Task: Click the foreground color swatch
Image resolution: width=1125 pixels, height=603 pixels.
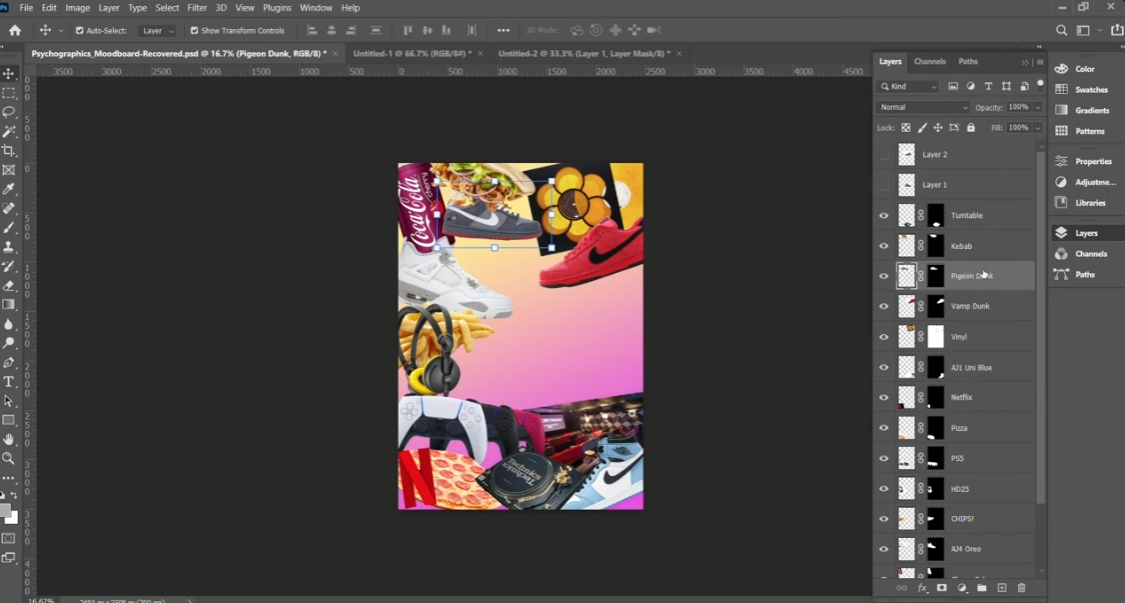Action: coord(5,511)
